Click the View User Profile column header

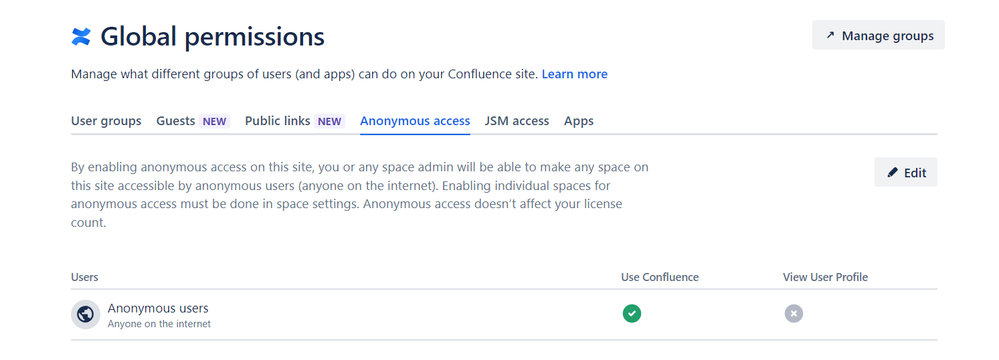click(825, 277)
